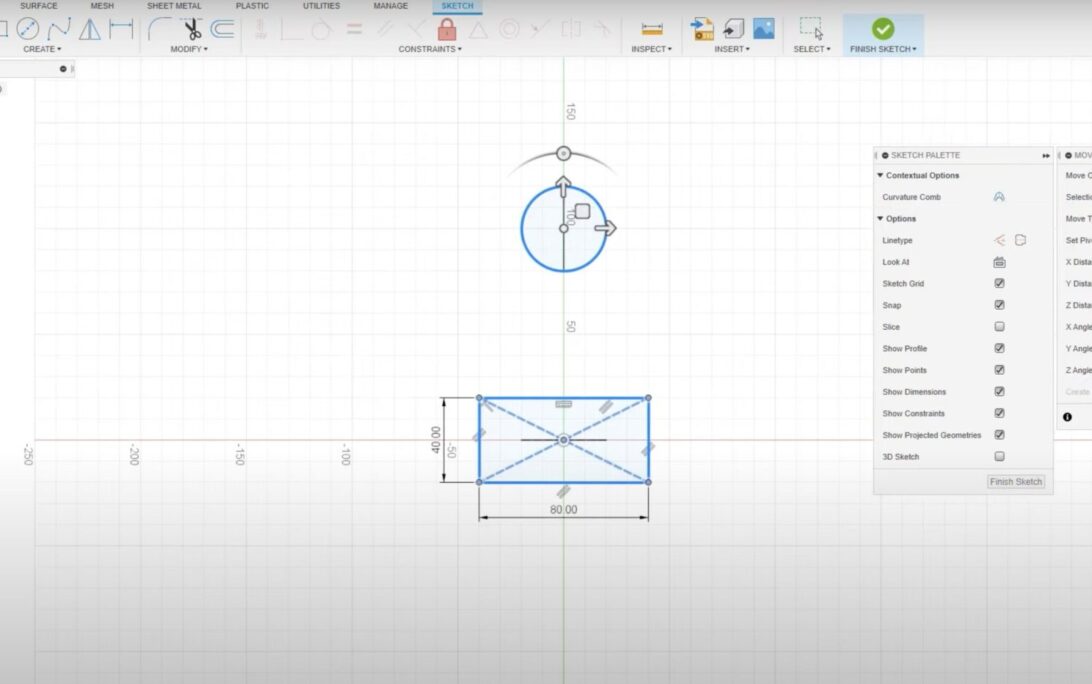Click the Curvature Comb icon
The image size is (1092, 684).
tap(998, 197)
